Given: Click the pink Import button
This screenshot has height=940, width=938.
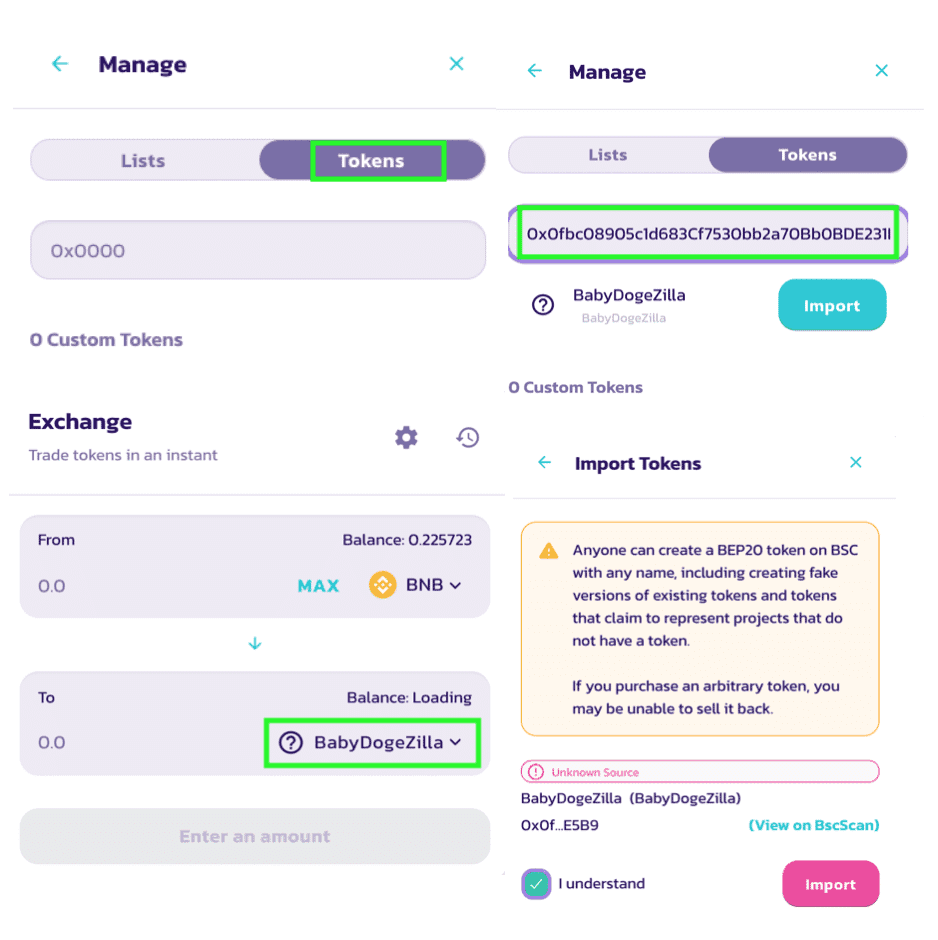Looking at the screenshot, I should [x=830, y=884].
